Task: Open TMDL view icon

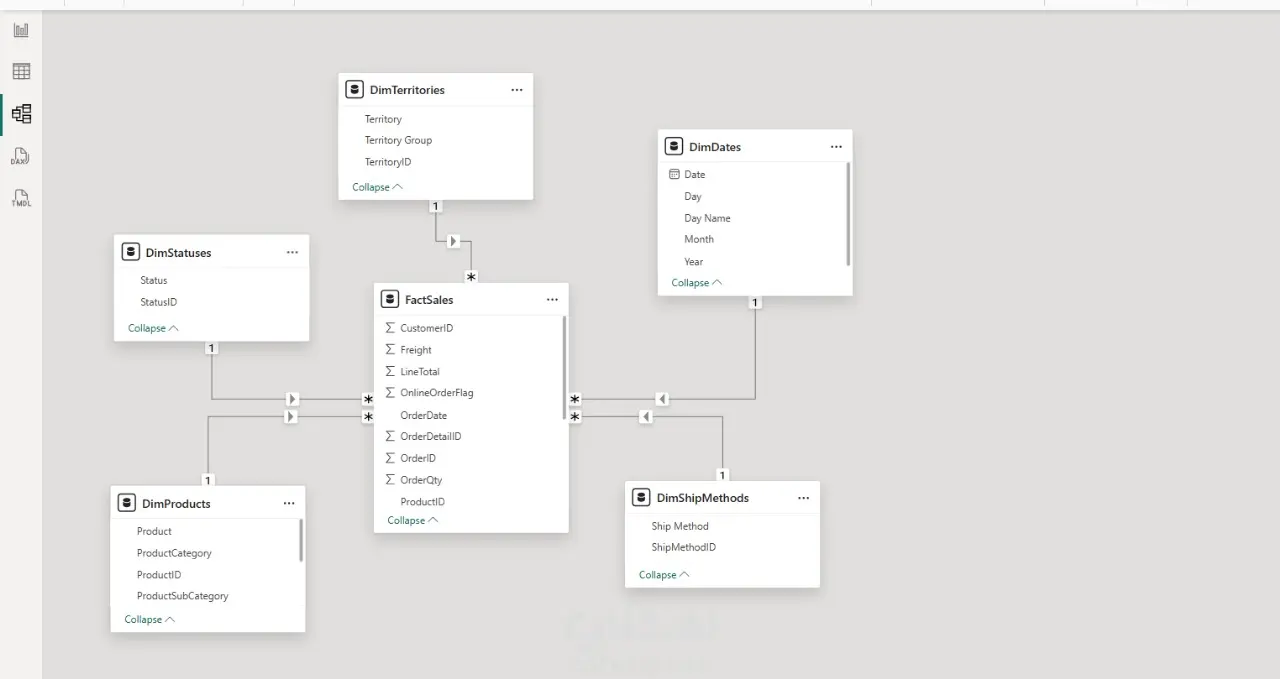Action: coord(21,198)
